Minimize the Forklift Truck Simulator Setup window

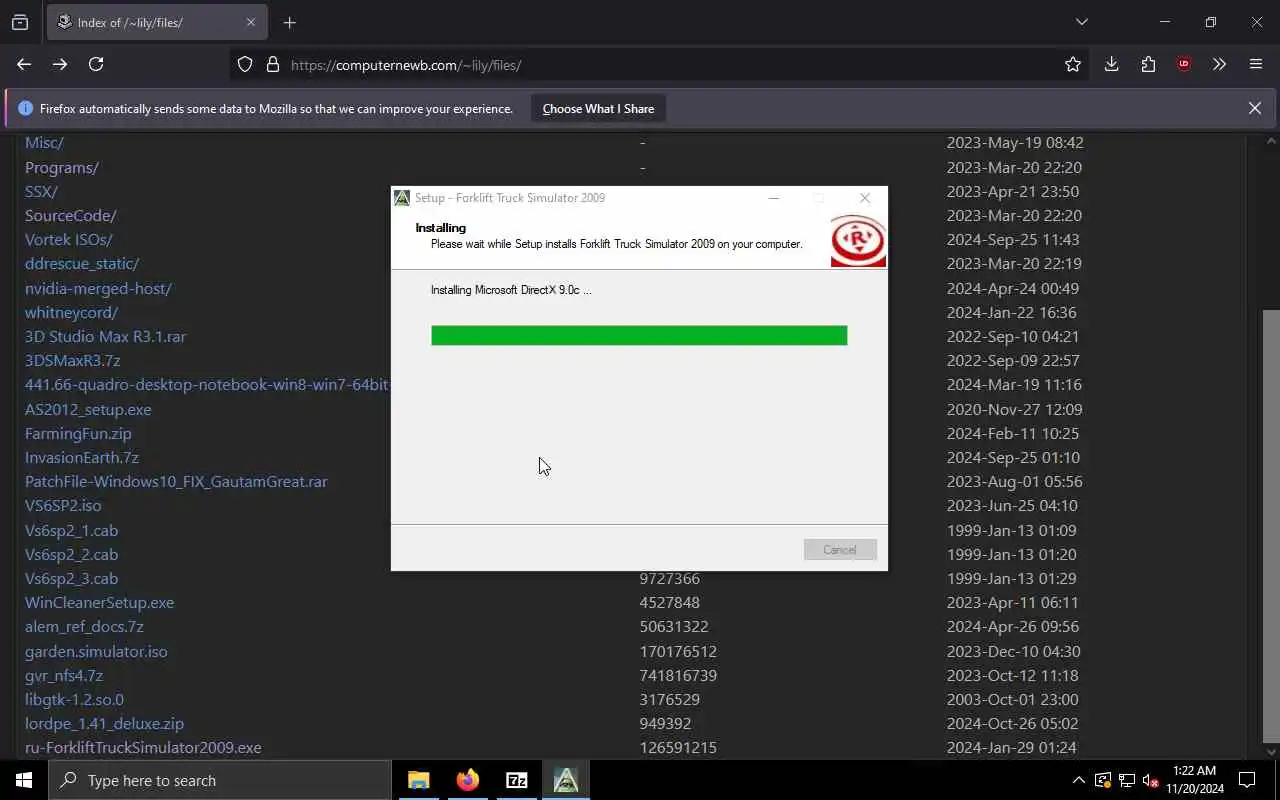(773, 198)
